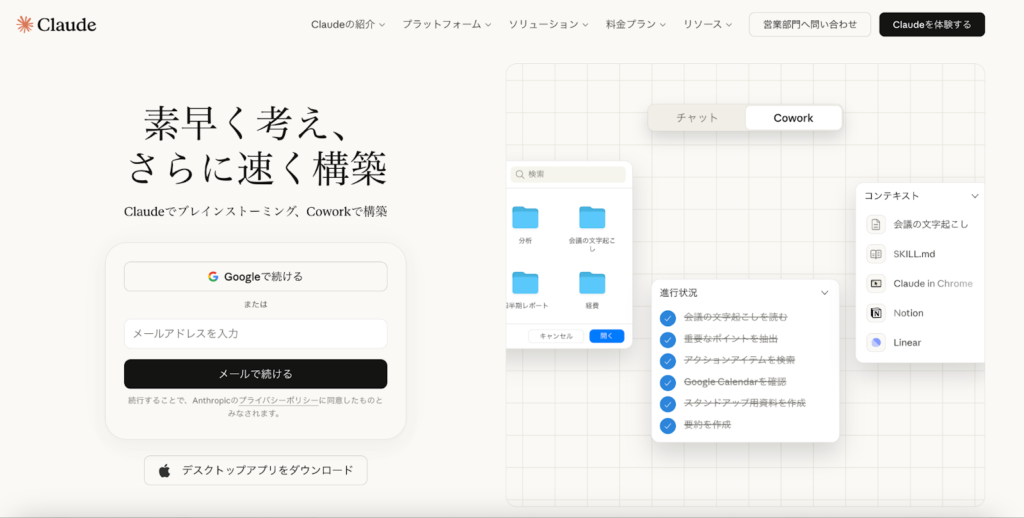The height and width of the screenshot is (518, 1024).
Task: Toggle the 重要なポイントを抽出 checkbox
Action: point(668,339)
